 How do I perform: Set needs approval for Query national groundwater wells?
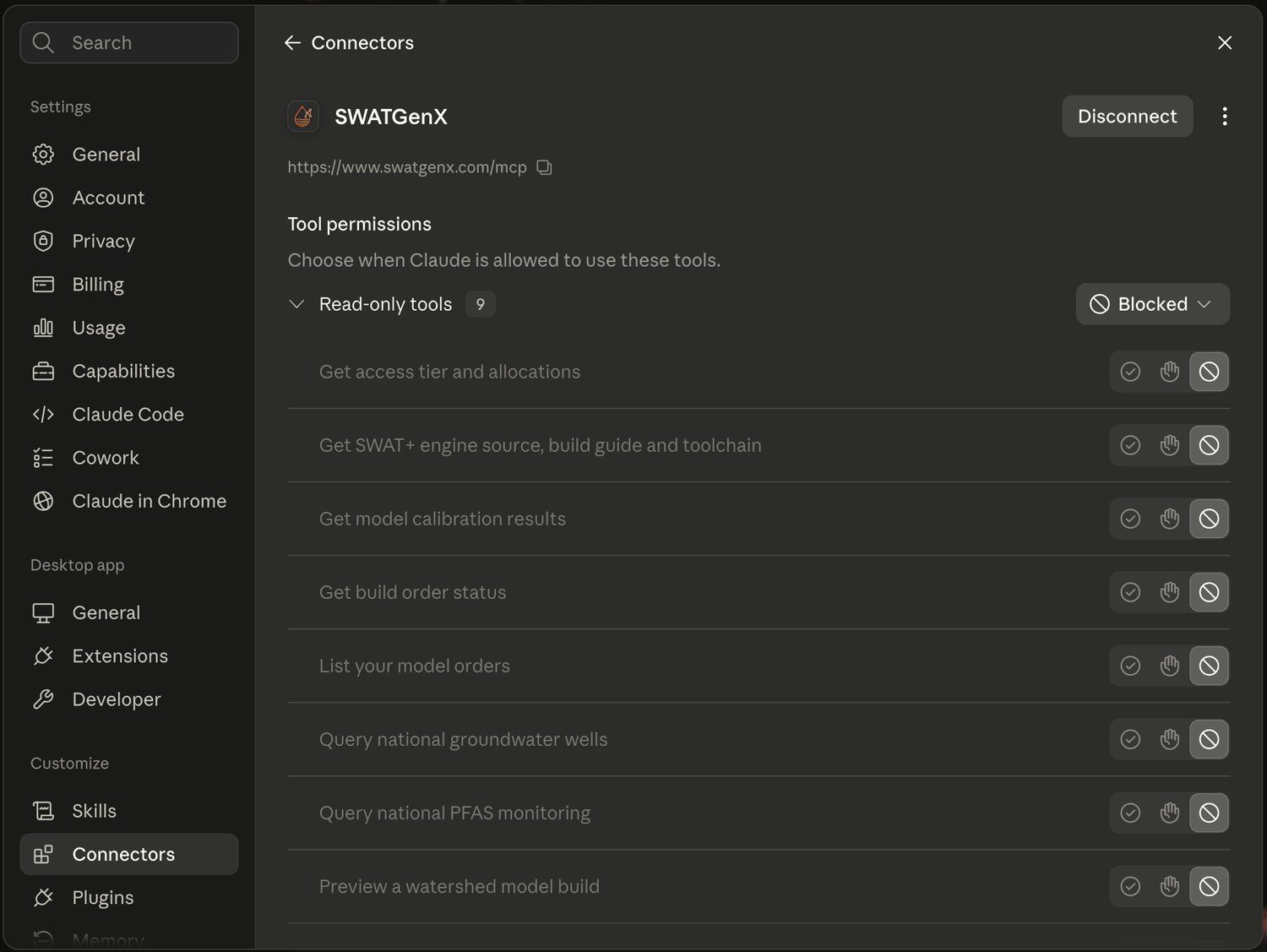coord(1170,739)
